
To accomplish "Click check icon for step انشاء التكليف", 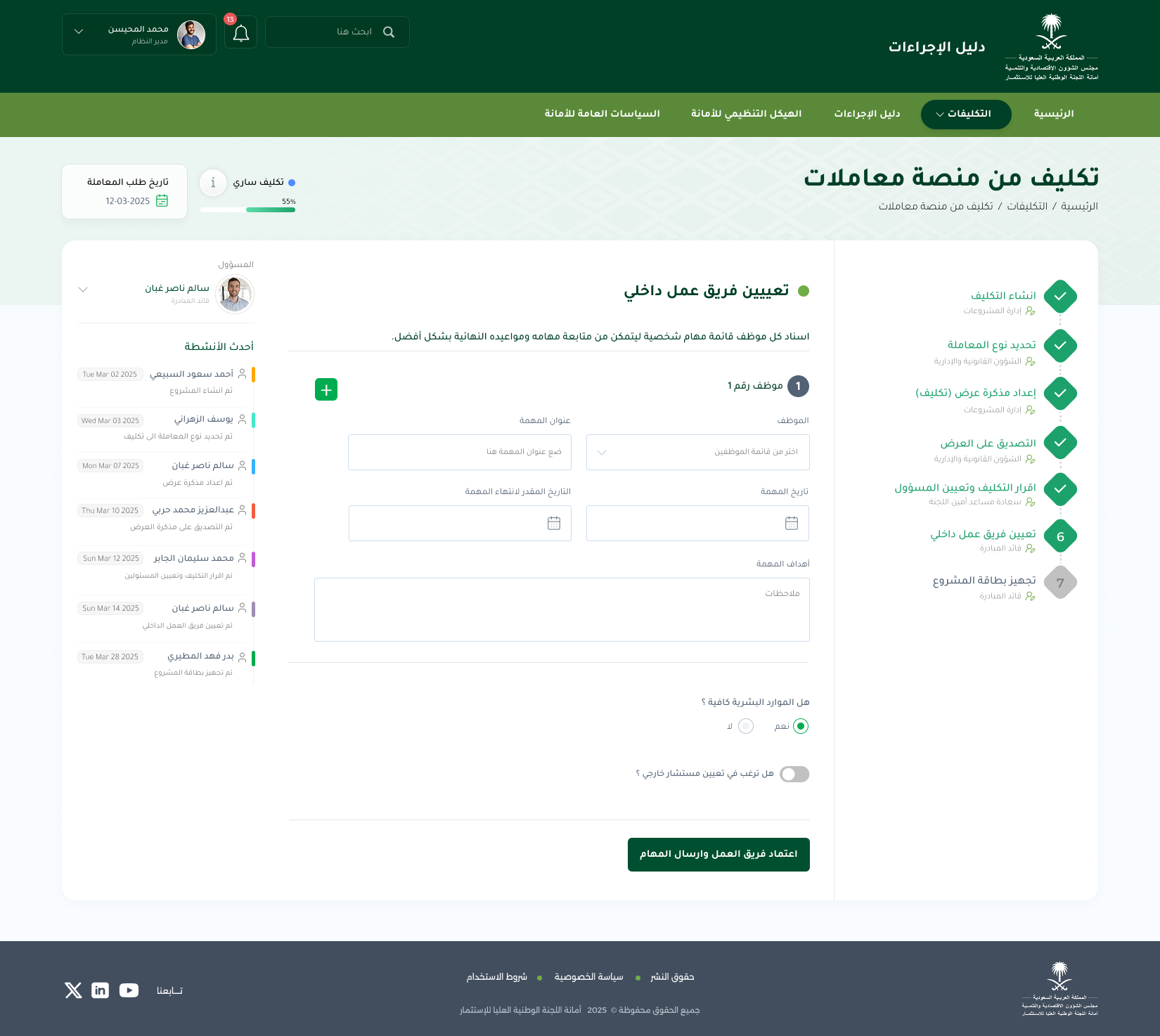I will pos(1060,297).
